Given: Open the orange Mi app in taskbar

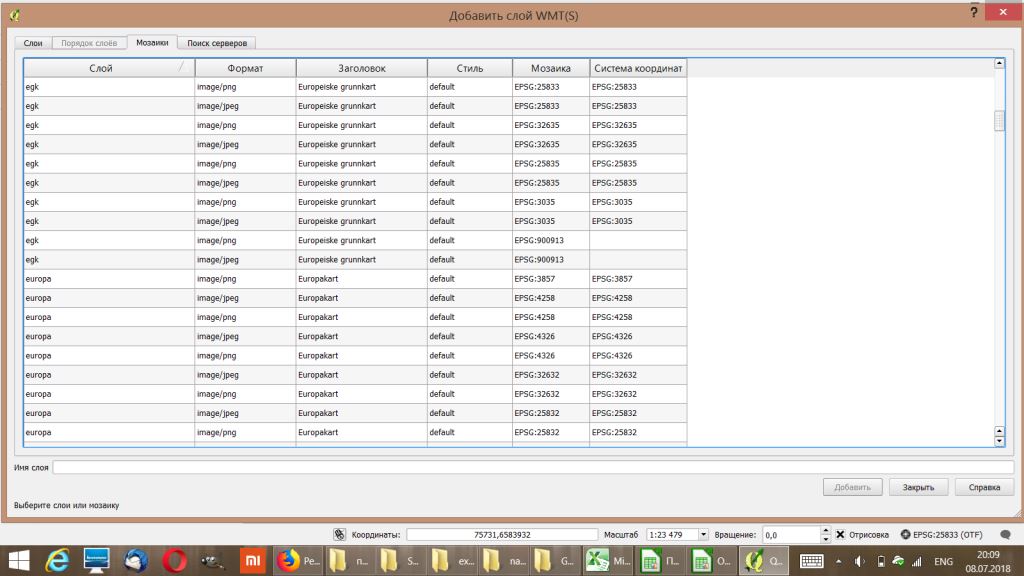Looking at the screenshot, I should pyautogui.click(x=252, y=561).
